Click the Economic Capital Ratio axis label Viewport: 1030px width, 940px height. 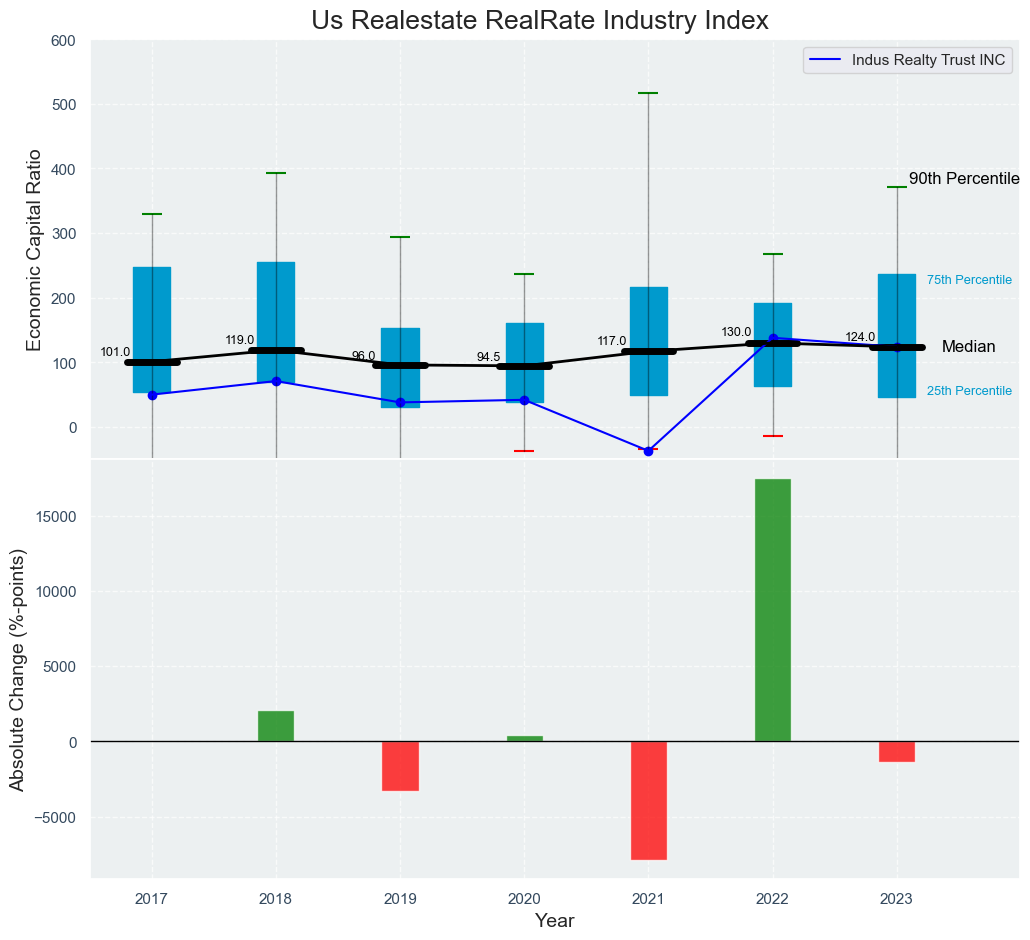(x=35, y=249)
